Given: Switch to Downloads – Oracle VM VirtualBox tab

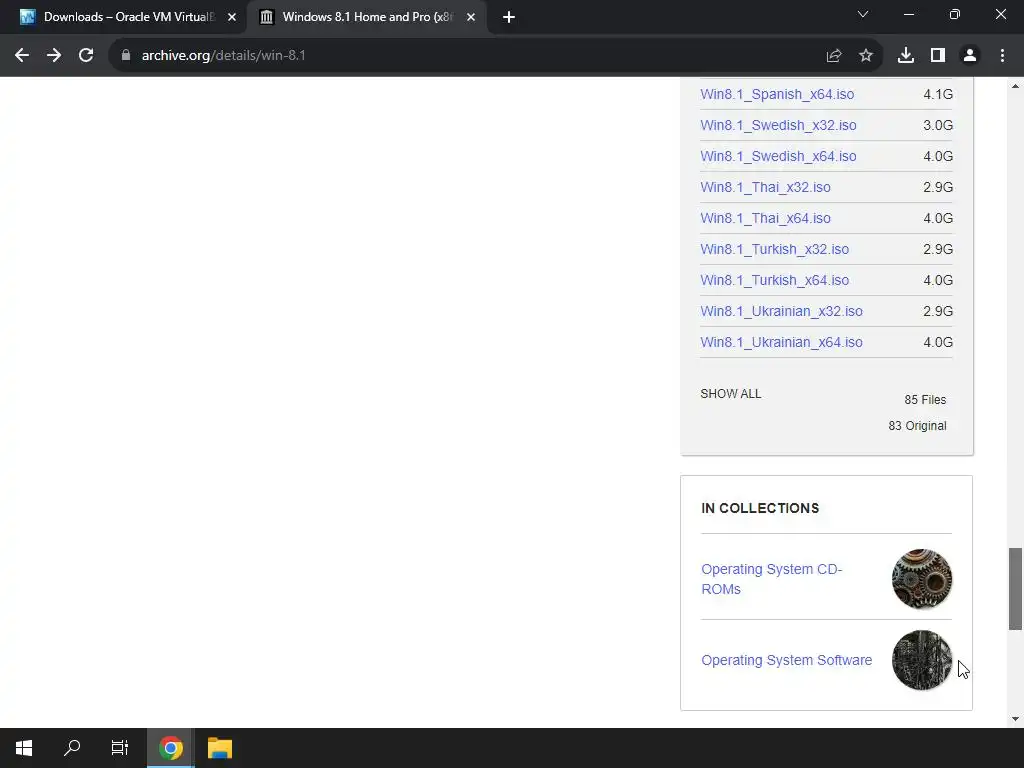Looking at the screenshot, I should [124, 17].
